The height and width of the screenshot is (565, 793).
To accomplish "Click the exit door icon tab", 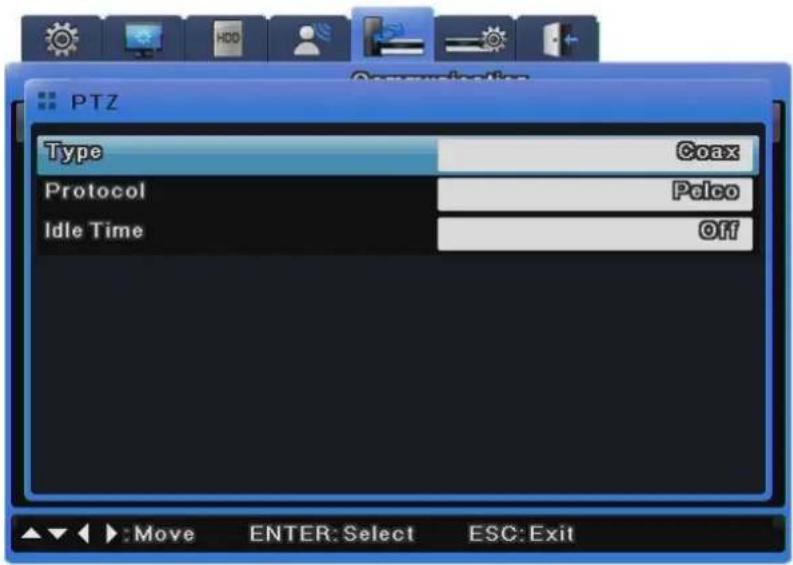I will [x=558, y=39].
